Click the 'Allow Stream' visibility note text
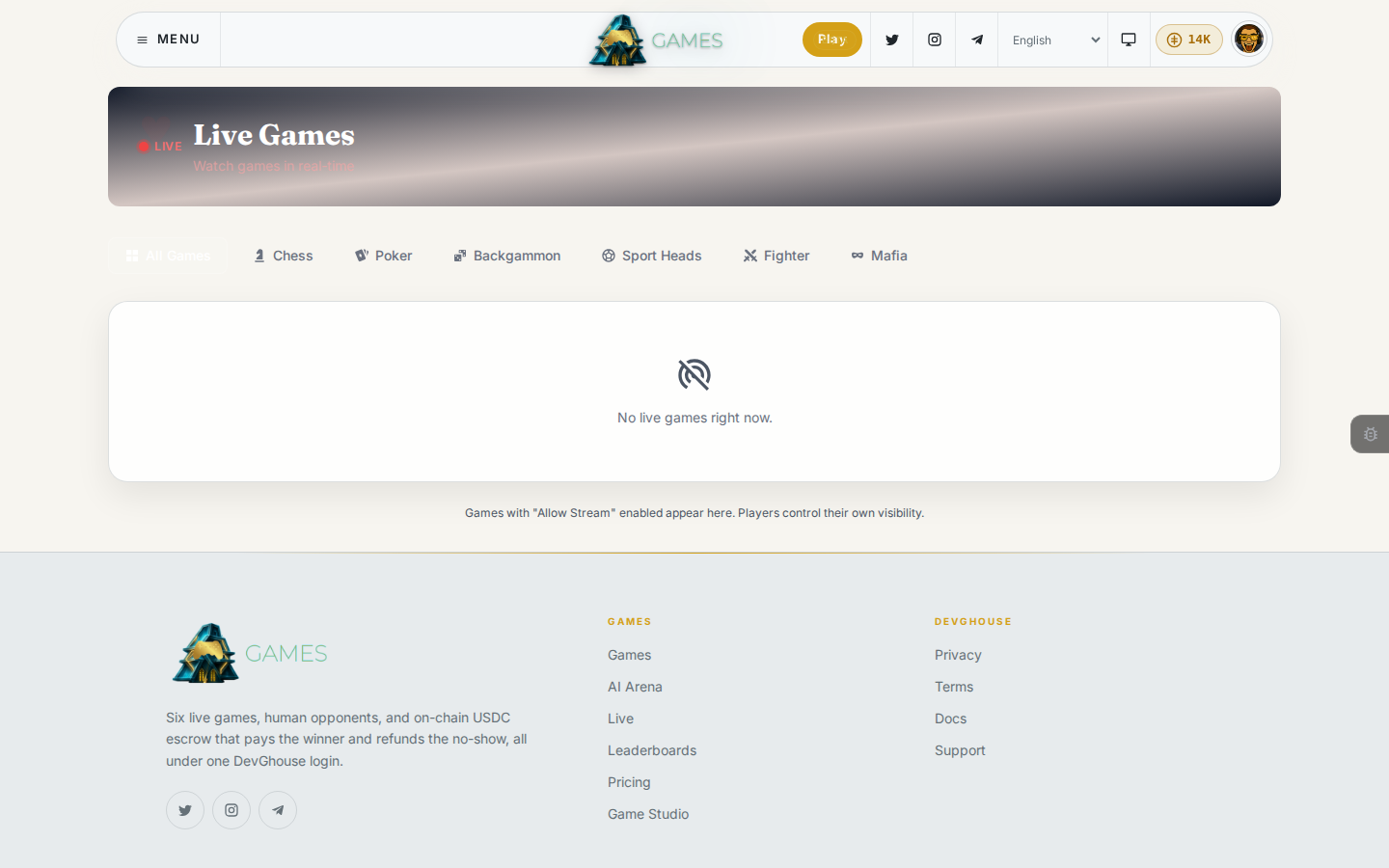Image resolution: width=1389 pixels, height=868 pixels. [x=694, y=513]
